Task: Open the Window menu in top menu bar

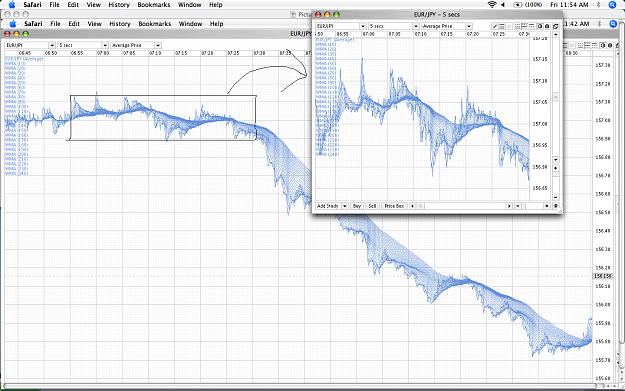Action: [x=189, y=5]
